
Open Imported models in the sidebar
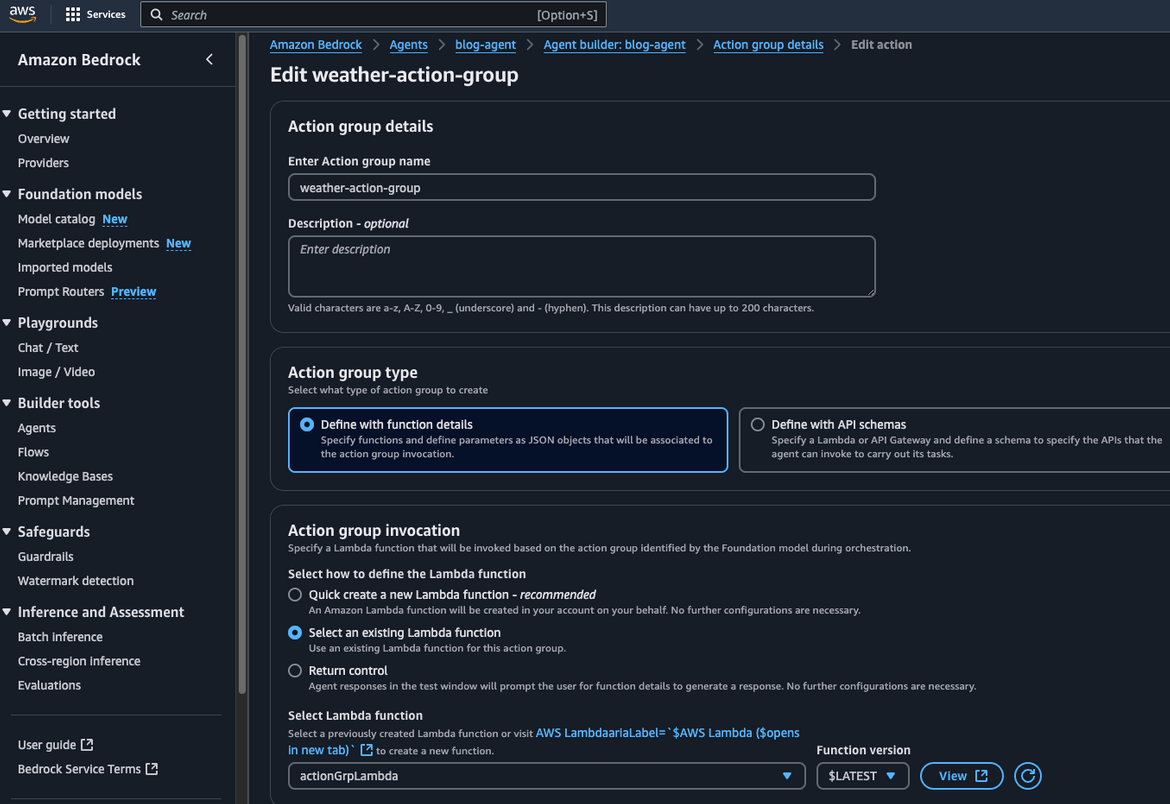pos(65,267)
